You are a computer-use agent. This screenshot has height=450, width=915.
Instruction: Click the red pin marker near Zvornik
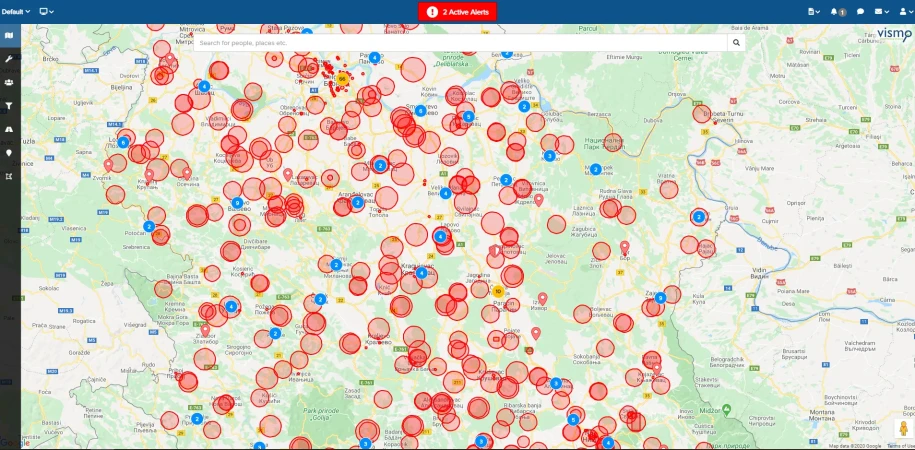(108, 166)
